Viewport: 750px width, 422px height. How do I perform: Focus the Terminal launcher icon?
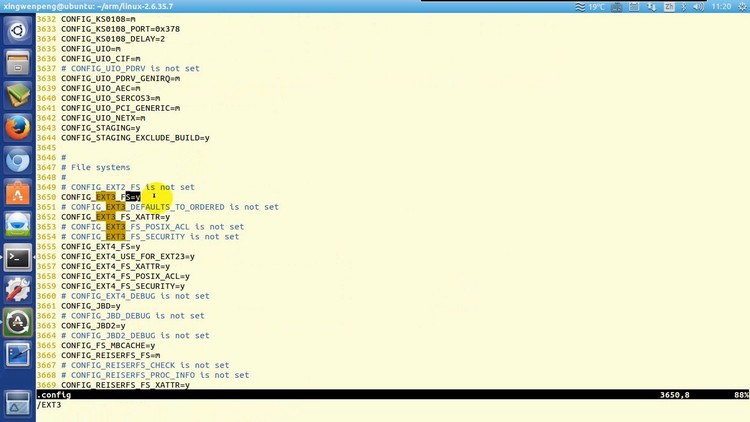[x=18, y=258]
